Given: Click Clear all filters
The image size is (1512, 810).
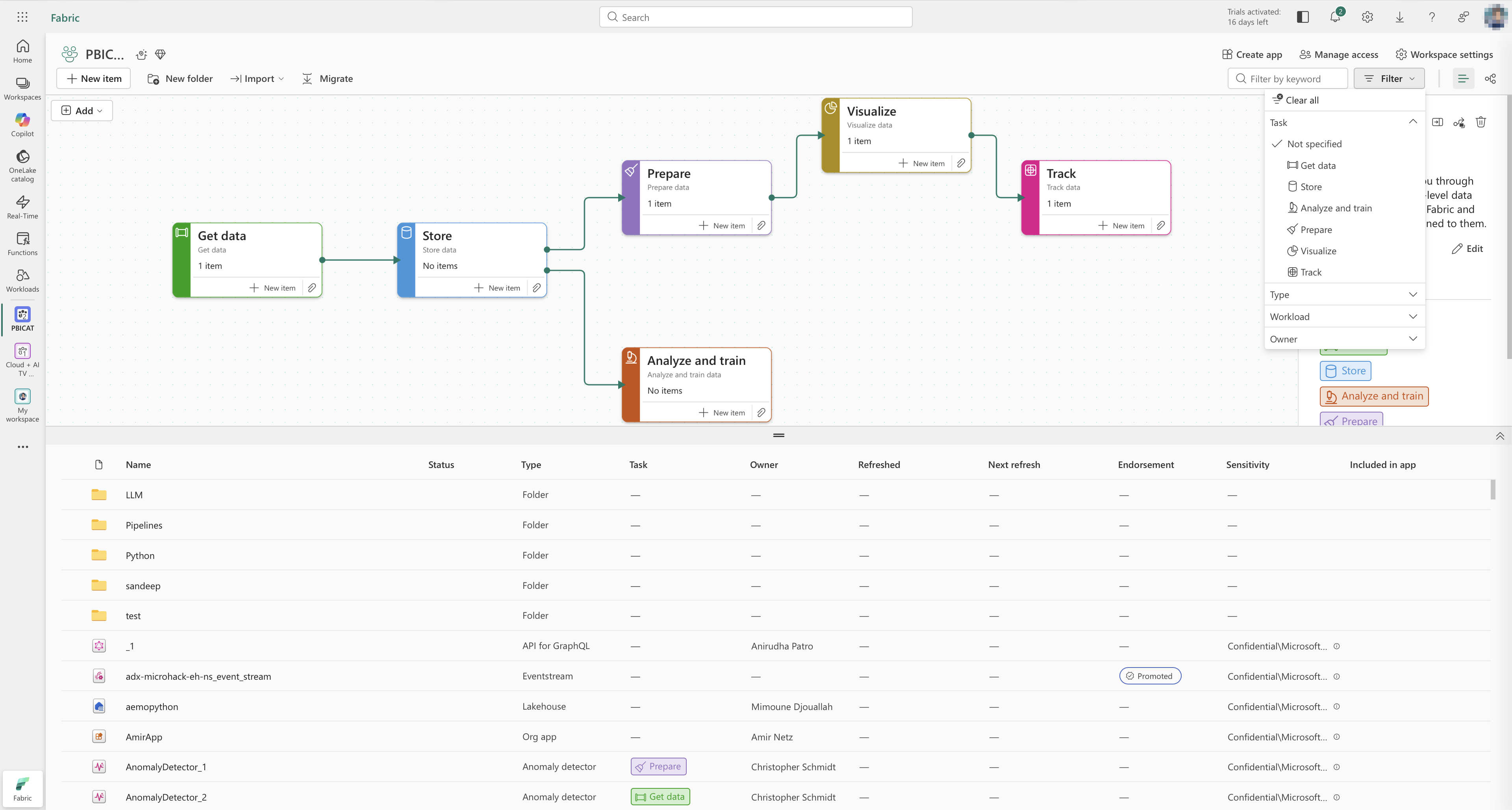Looking at the screenshot, I should click(x=1295, y=100).
